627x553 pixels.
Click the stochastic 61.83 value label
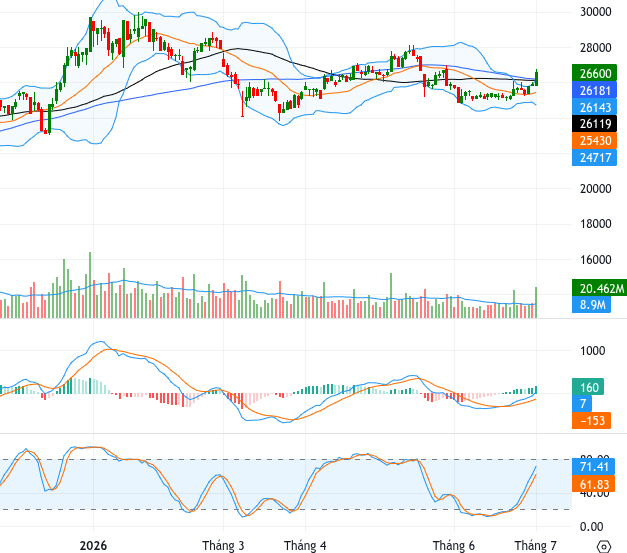pyautogui.click(x=593, y=484)
